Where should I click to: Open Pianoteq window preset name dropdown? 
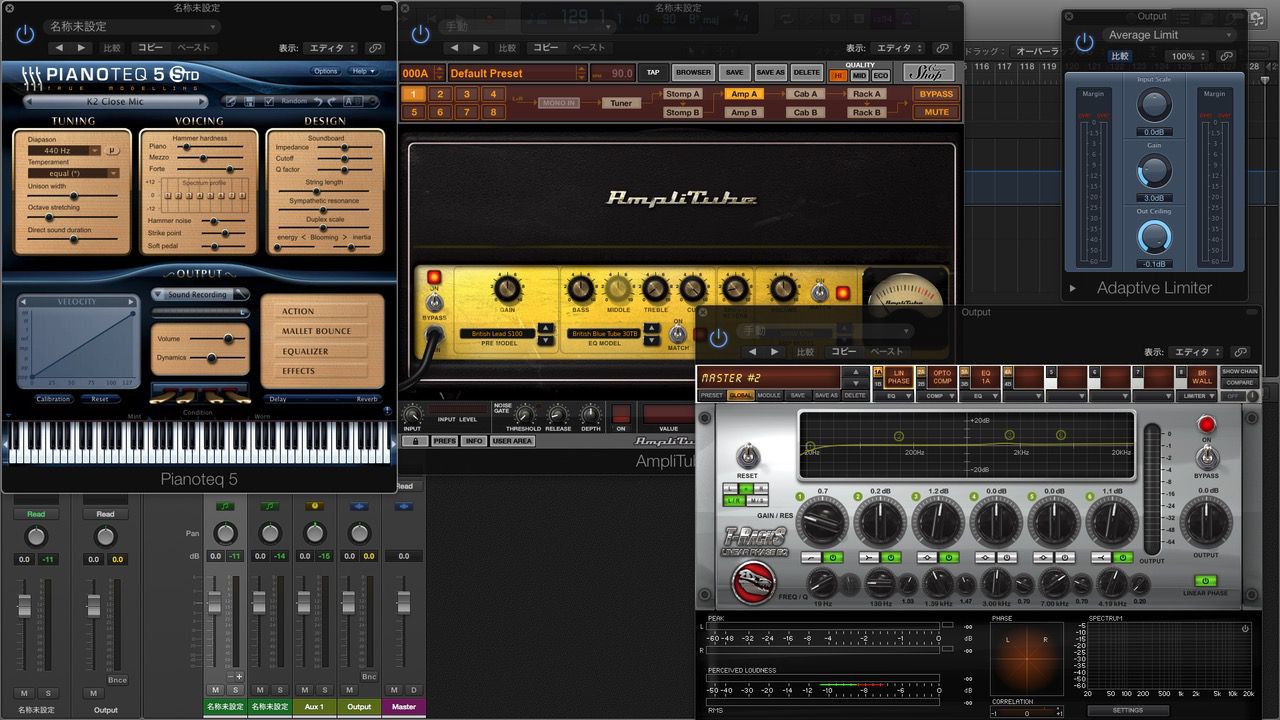(x=131, y=27)
